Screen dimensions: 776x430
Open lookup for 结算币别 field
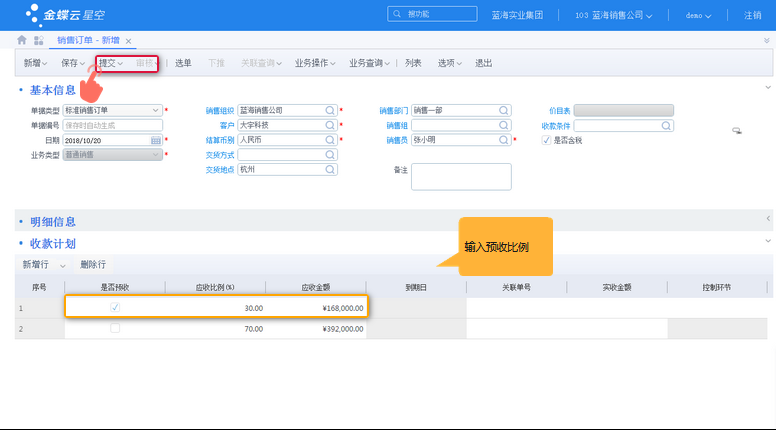click(330, 140)
